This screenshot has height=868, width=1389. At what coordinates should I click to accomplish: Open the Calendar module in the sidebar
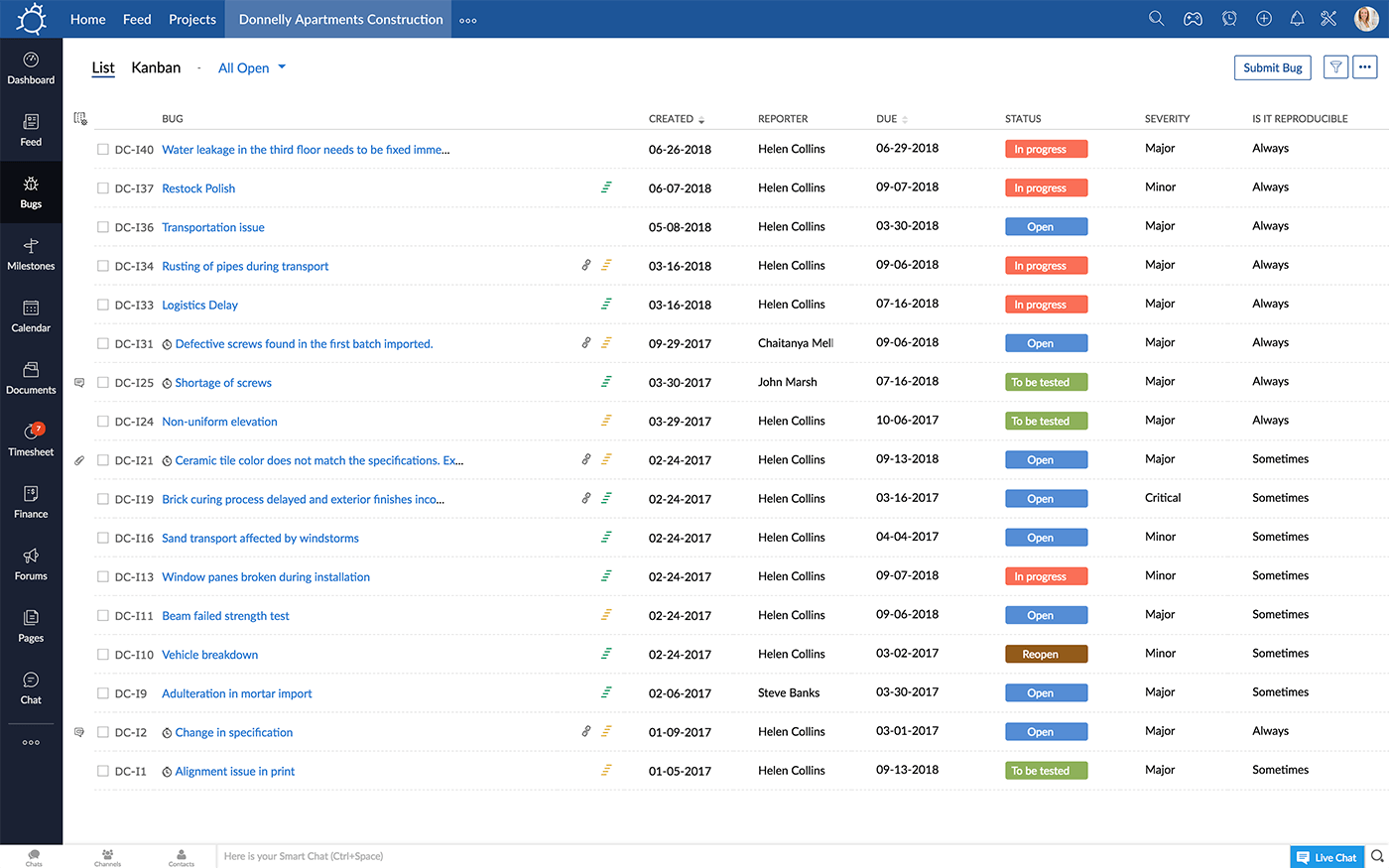click(31, 315)
